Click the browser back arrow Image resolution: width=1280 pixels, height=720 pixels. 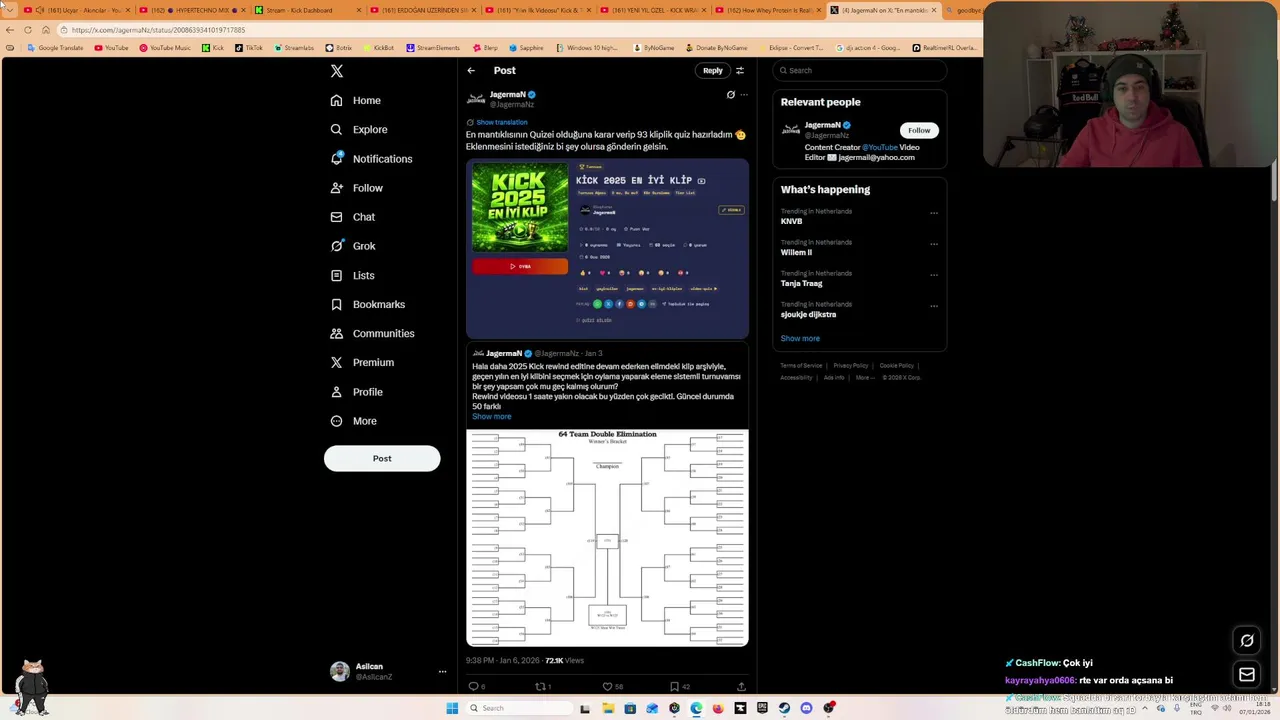coord(10,30)
